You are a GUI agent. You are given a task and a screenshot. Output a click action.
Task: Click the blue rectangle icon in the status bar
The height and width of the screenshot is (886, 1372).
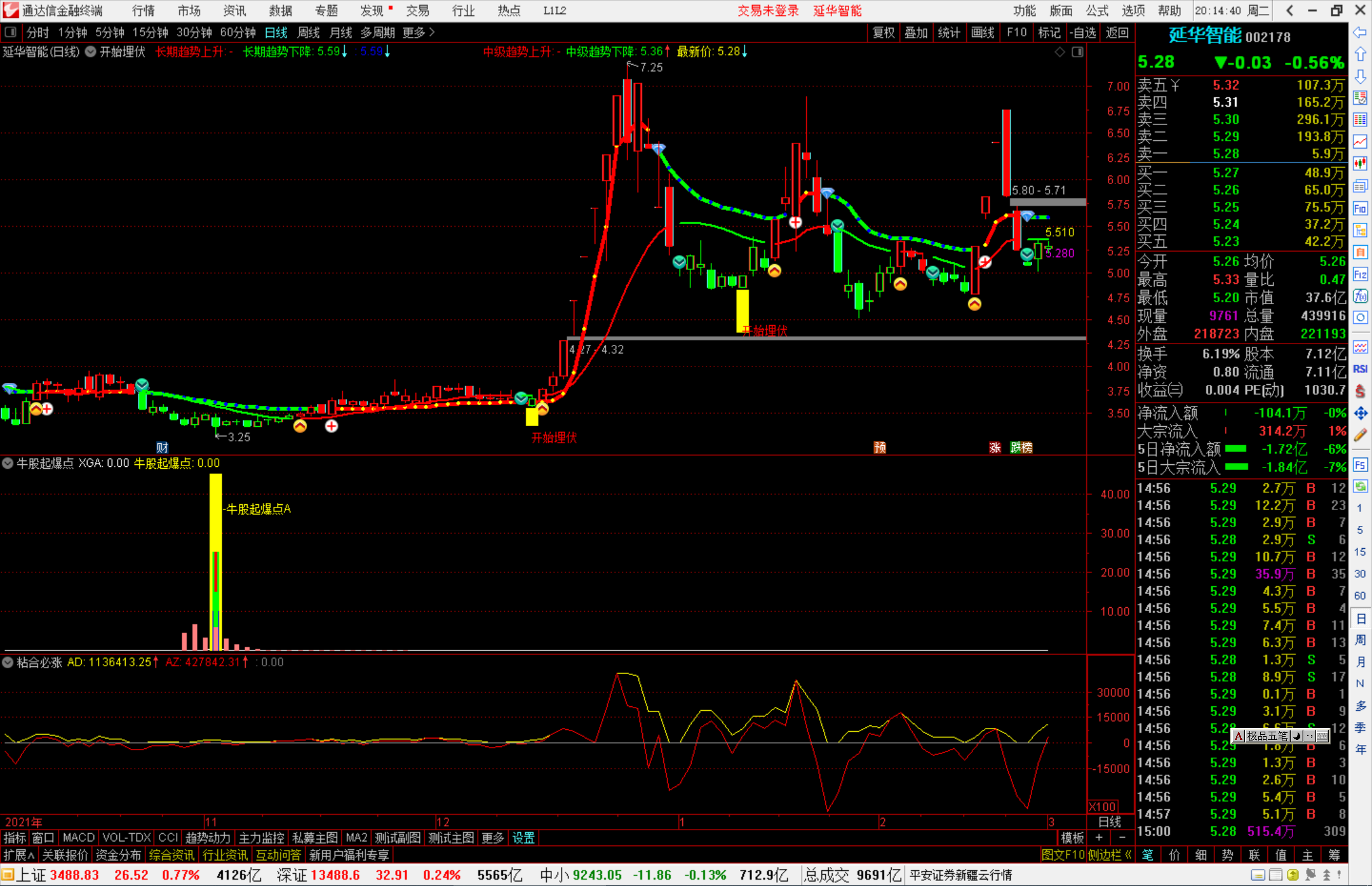point(1258,875)
